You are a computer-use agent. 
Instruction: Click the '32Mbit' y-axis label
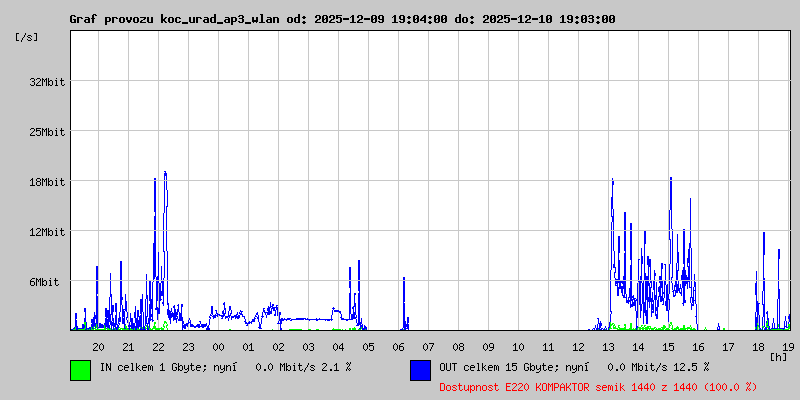pos(47,82)
